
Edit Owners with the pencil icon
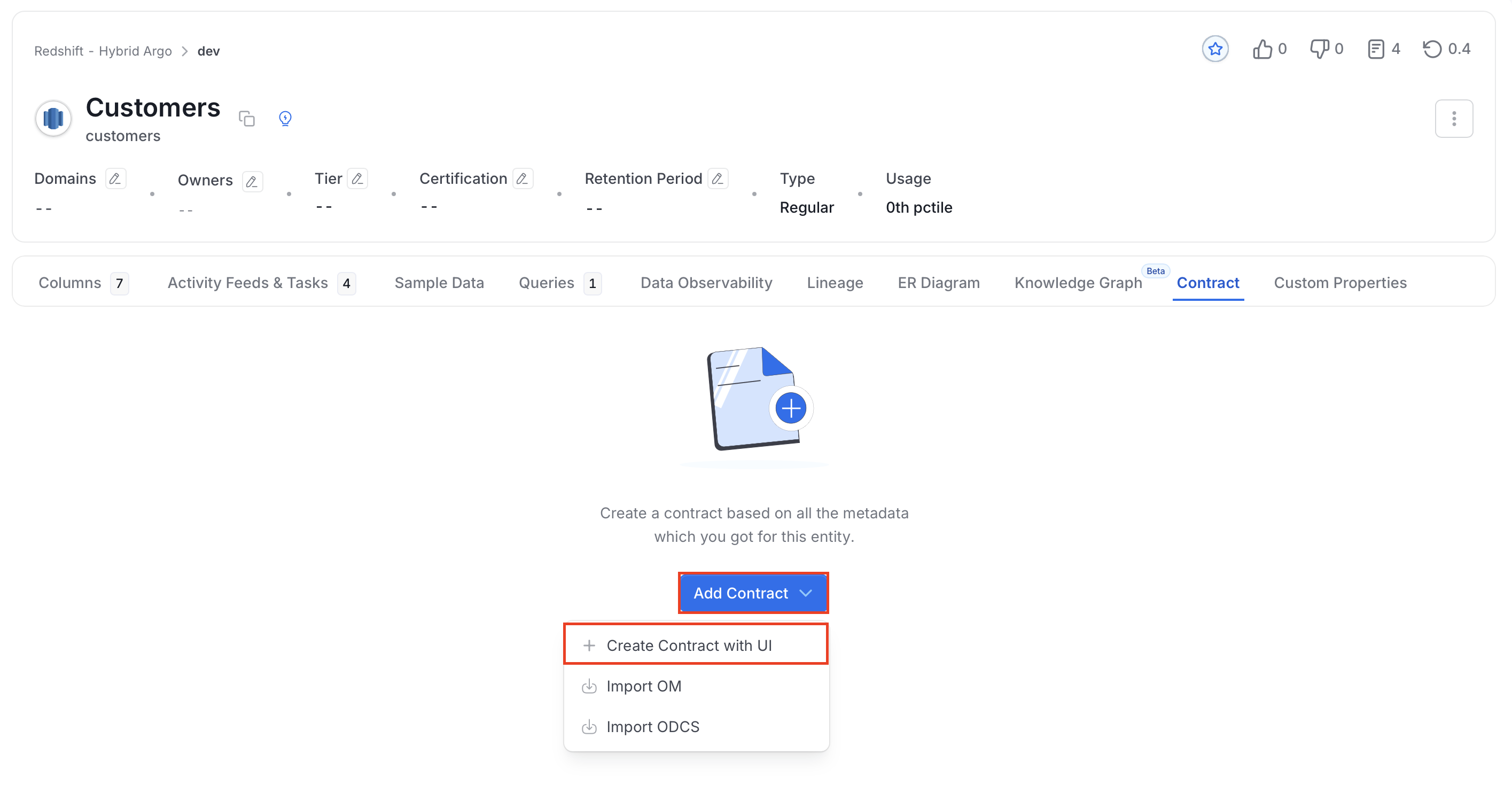point(252,181)
